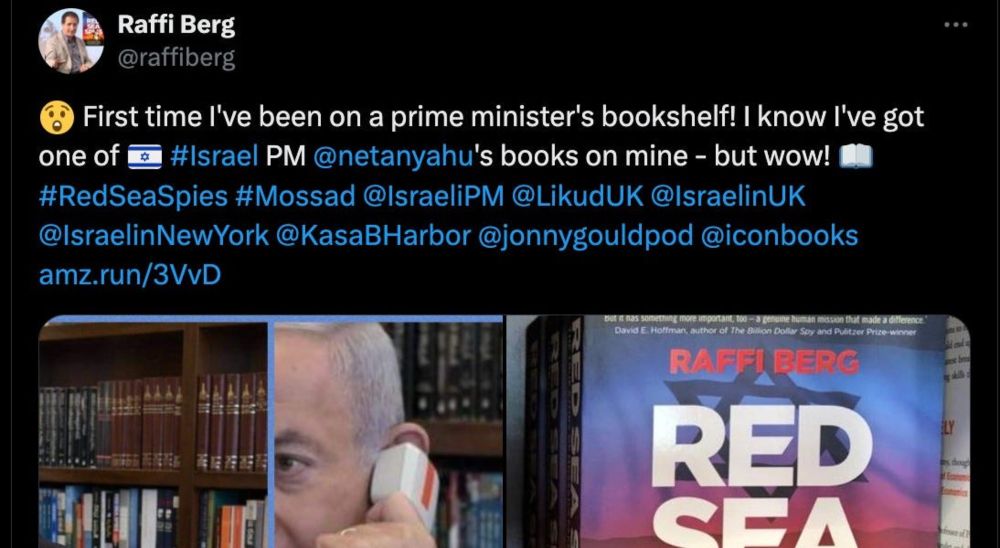
Task: Open the @jonnygouldpod mention
Action: (585, 236)
